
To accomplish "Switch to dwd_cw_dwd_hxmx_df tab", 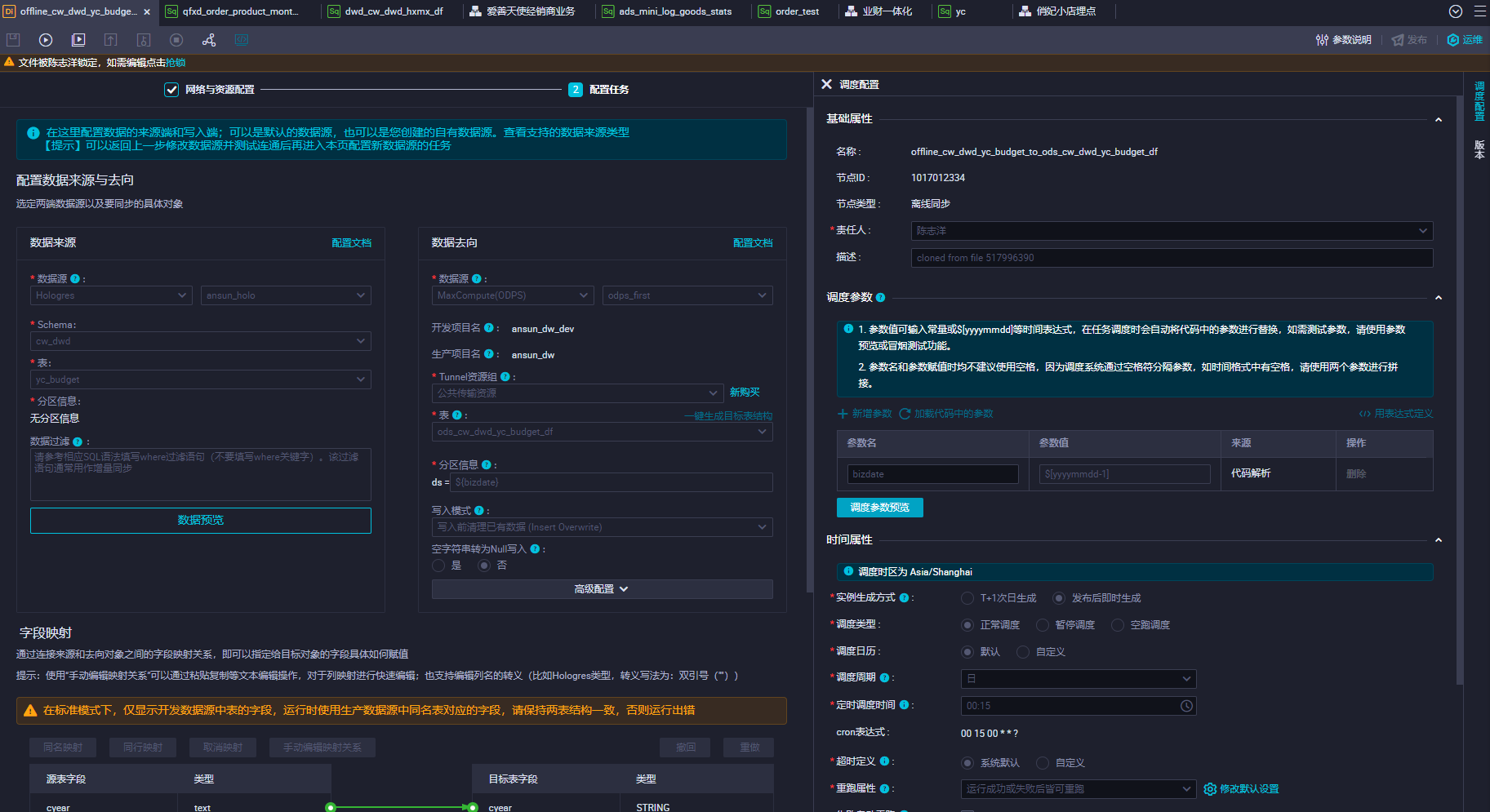I will 393,11.
